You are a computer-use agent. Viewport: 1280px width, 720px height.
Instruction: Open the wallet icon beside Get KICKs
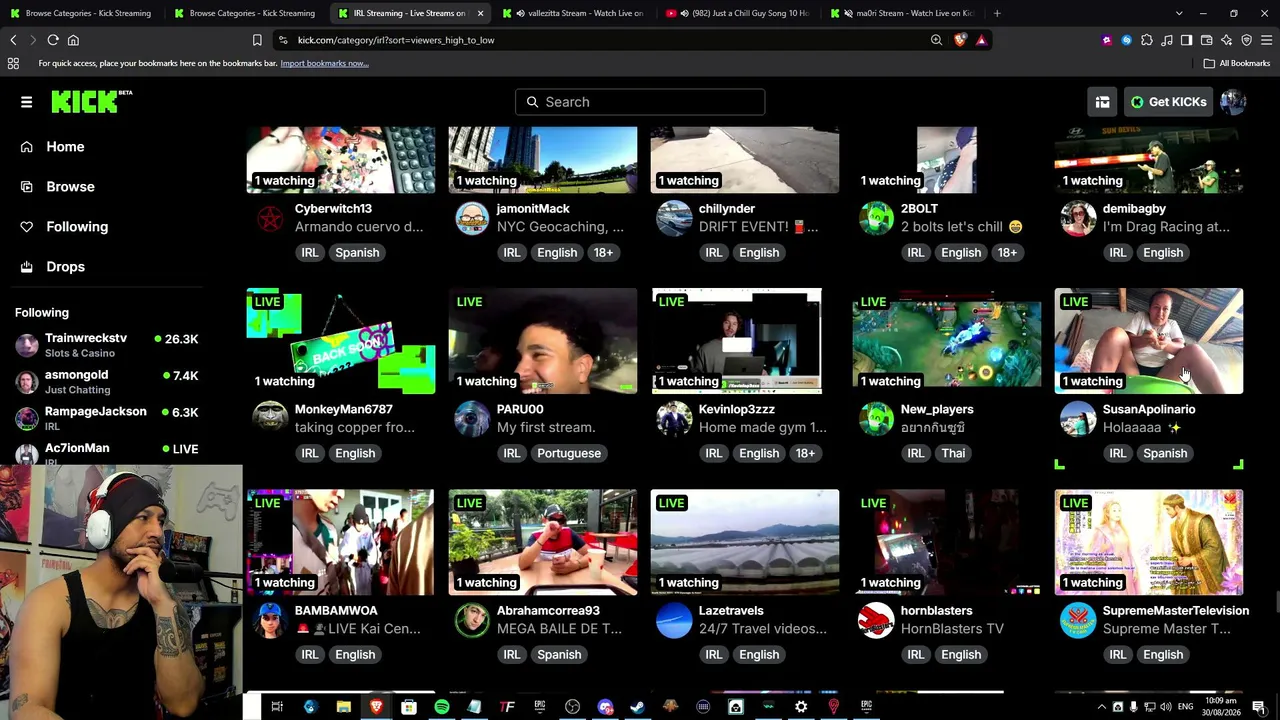coord(1102,102)
